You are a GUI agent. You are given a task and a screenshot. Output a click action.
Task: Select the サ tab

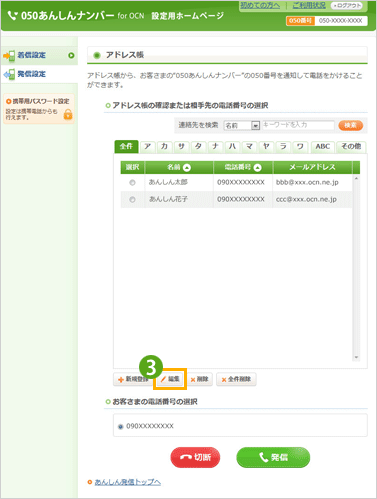point(181,147)
